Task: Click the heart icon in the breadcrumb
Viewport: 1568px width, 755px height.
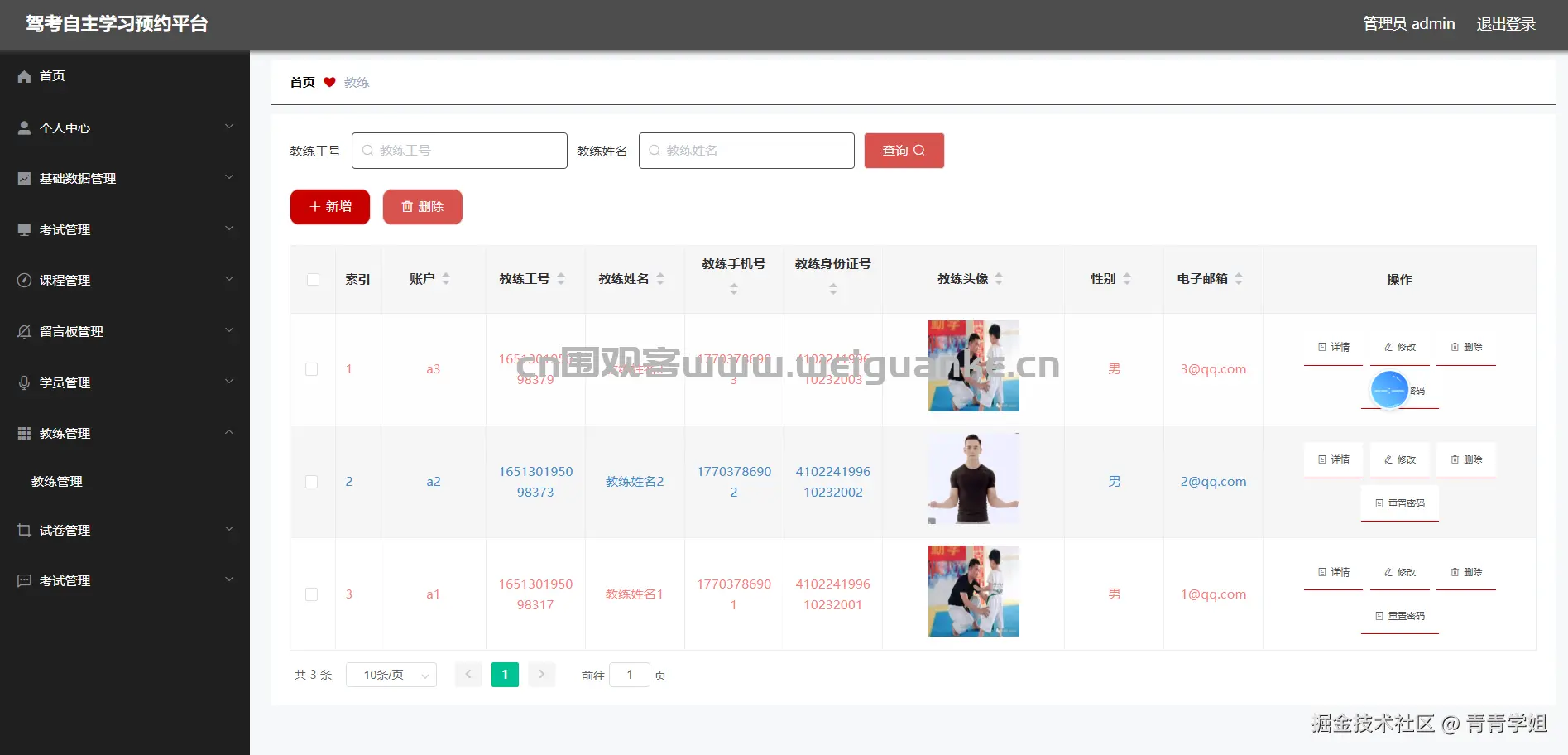Action: click(x=329, y=82)
